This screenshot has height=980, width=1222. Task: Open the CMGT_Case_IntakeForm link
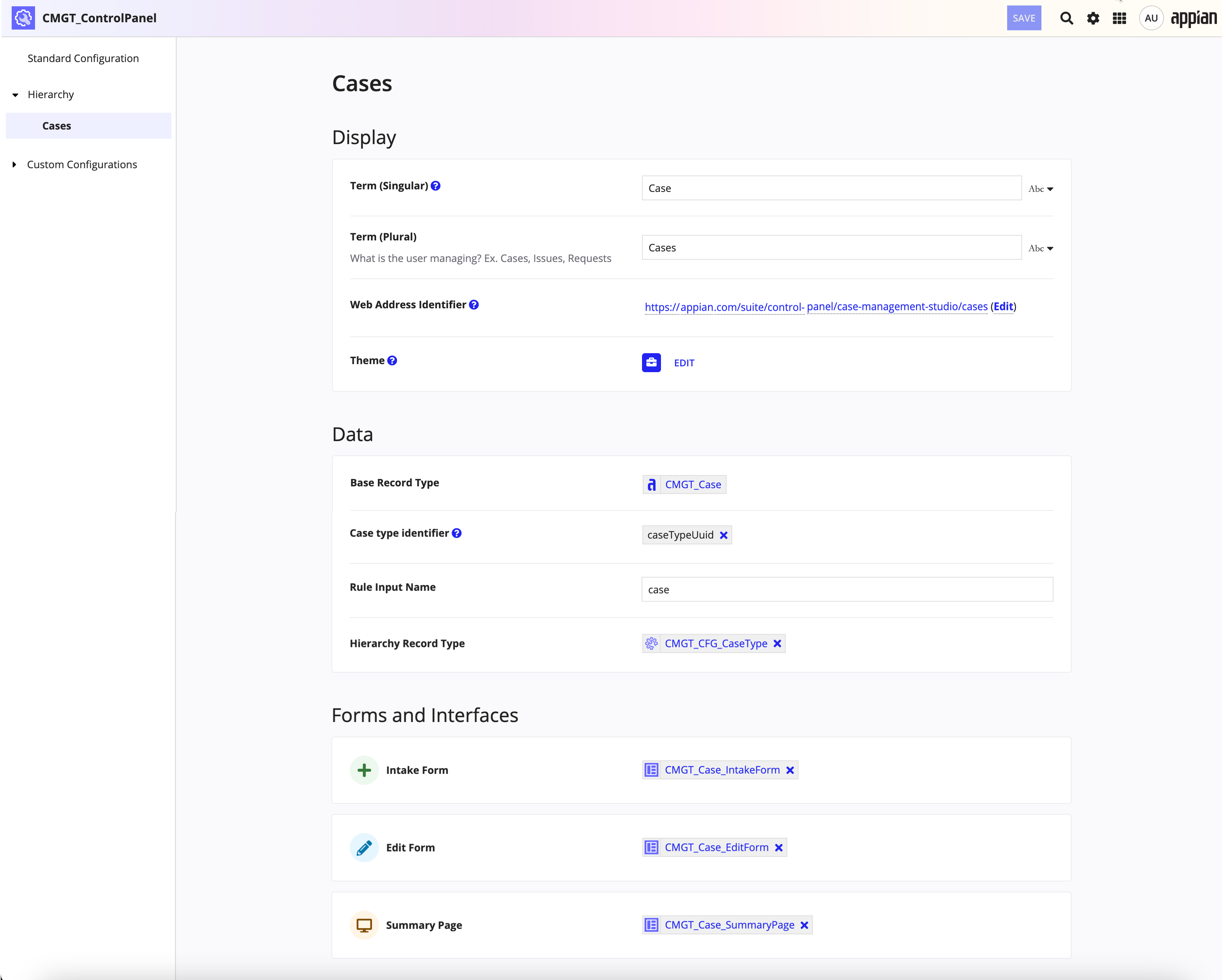pos(722,770)
